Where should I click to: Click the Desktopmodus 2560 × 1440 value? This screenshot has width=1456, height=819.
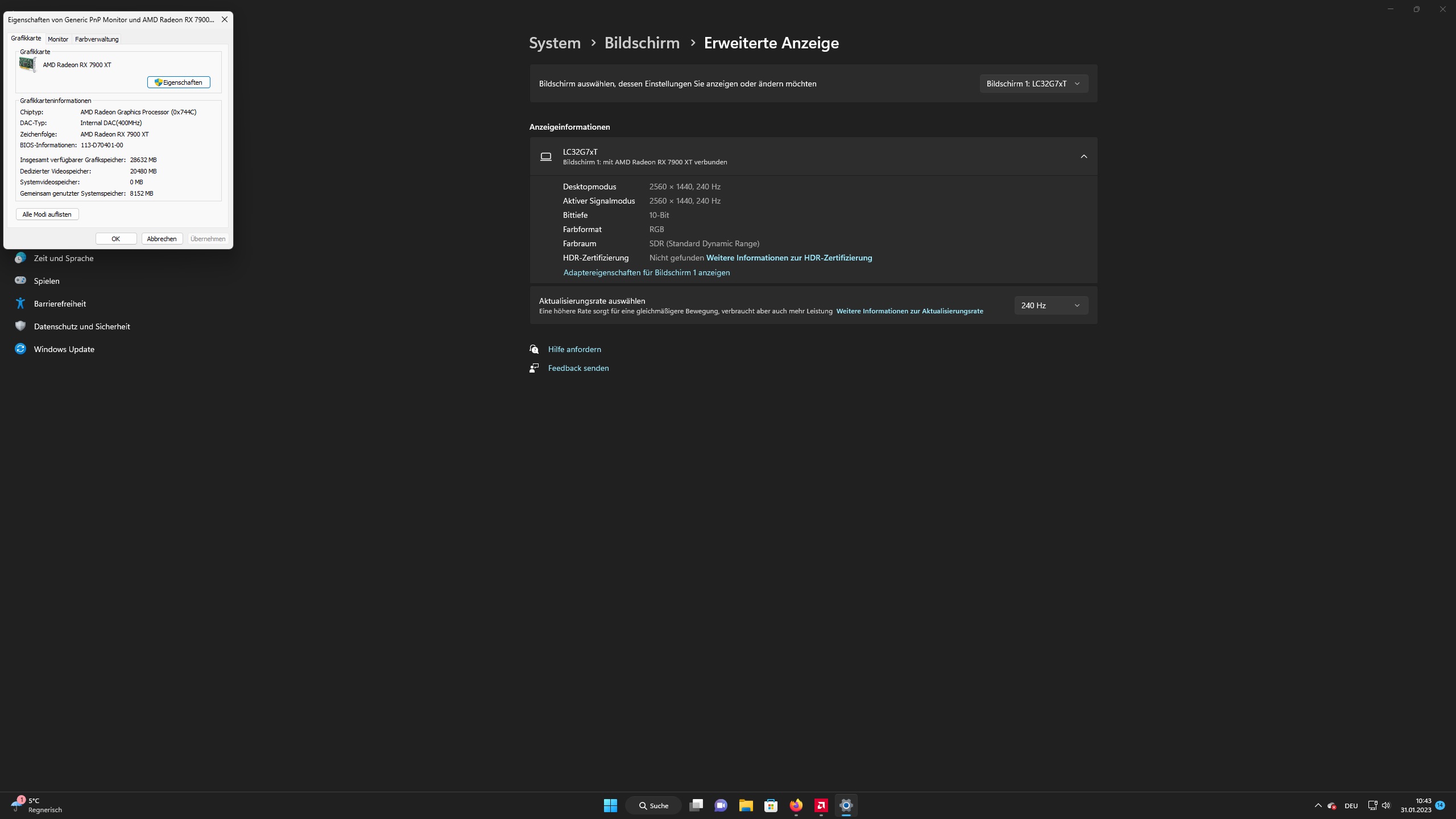pos(685,187)
